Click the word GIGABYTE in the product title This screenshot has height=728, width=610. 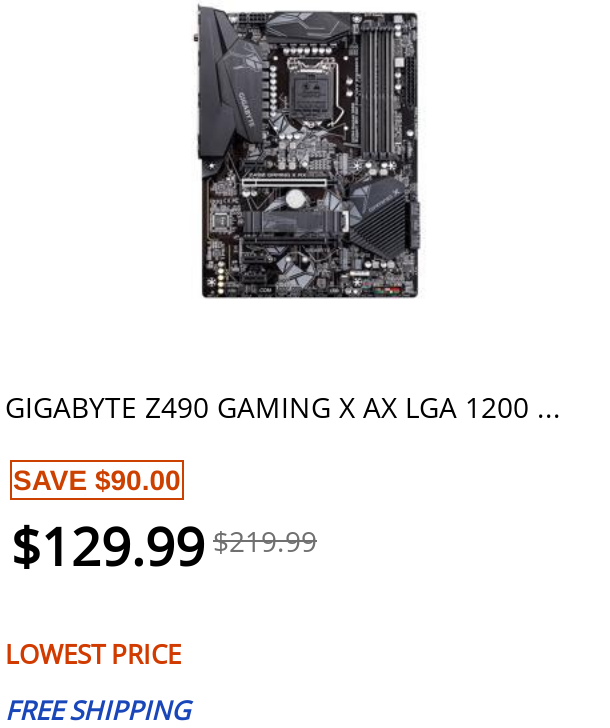tap(71, 409)
